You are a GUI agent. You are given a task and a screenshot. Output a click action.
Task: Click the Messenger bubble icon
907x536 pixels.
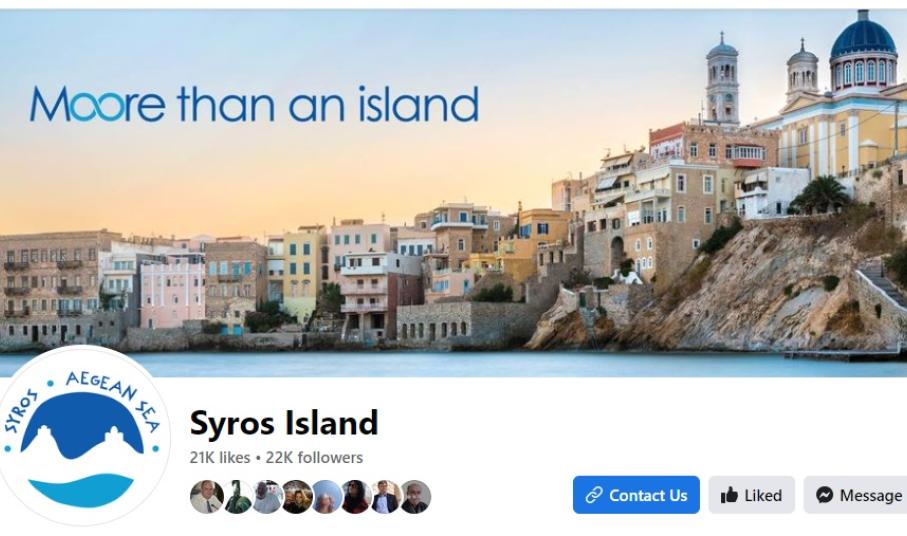pos(824,495)
